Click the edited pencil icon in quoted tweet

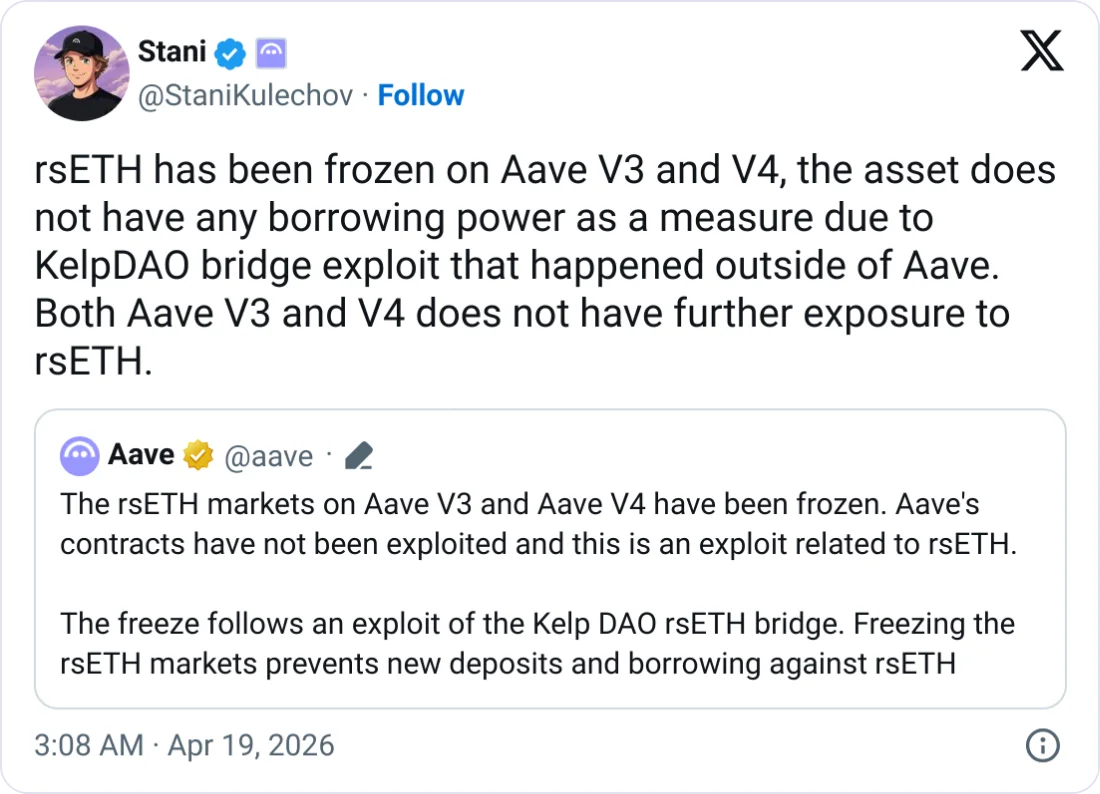point(358,458)
